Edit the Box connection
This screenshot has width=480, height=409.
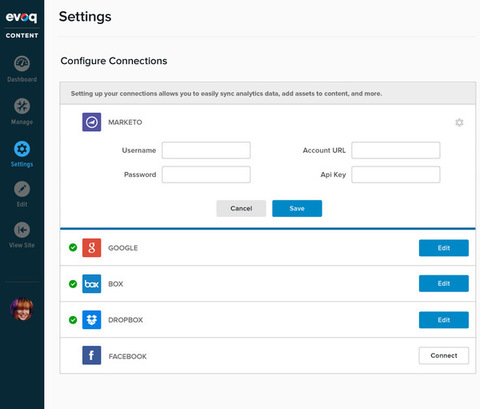[444, 283]
